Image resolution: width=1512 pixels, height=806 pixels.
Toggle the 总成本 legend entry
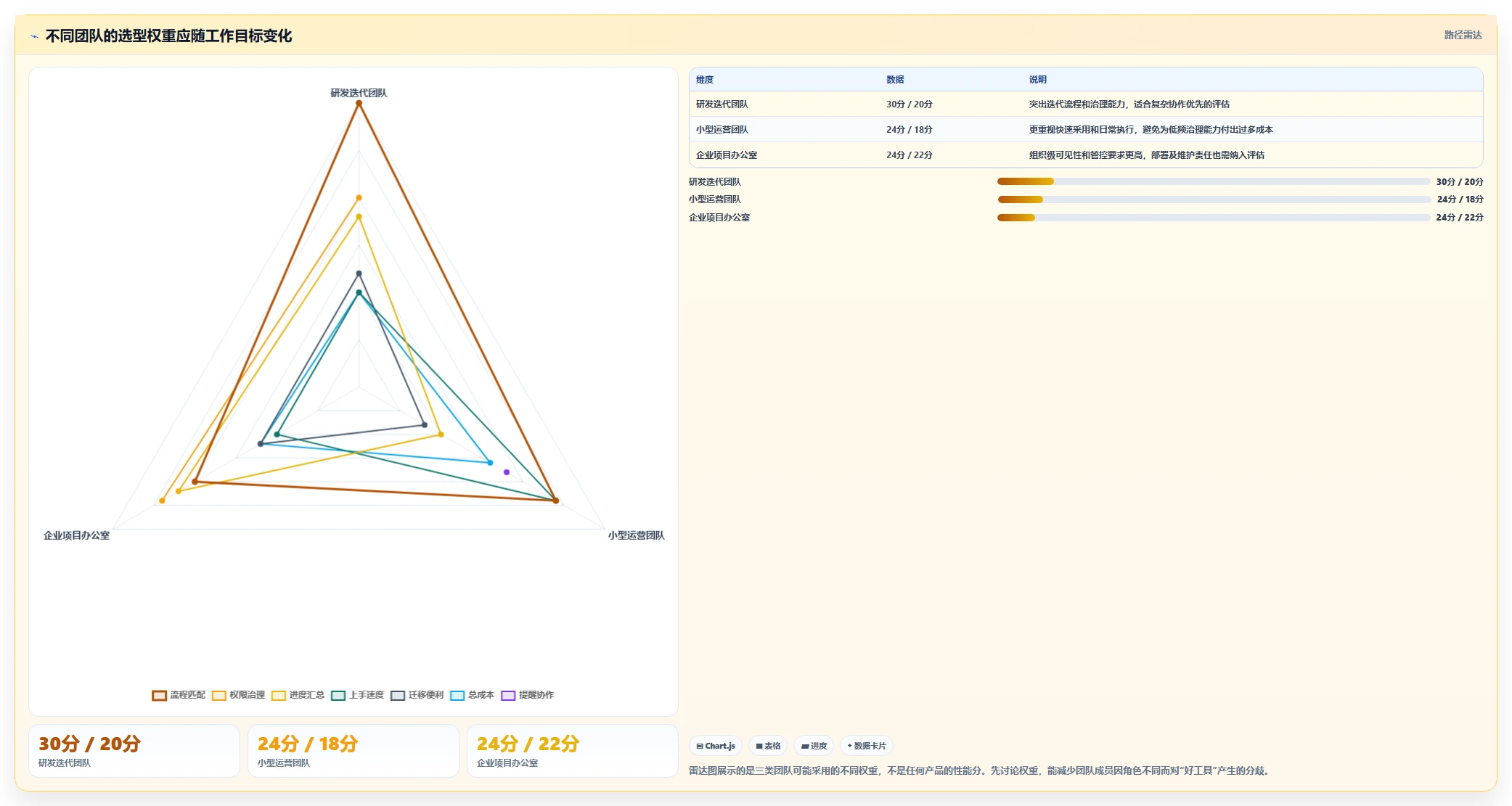tap(472, 695)
